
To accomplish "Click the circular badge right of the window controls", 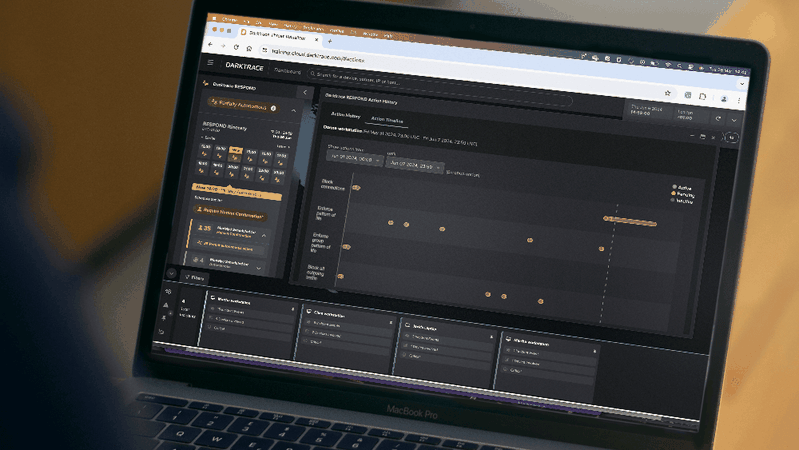I will tap(731, 138).
